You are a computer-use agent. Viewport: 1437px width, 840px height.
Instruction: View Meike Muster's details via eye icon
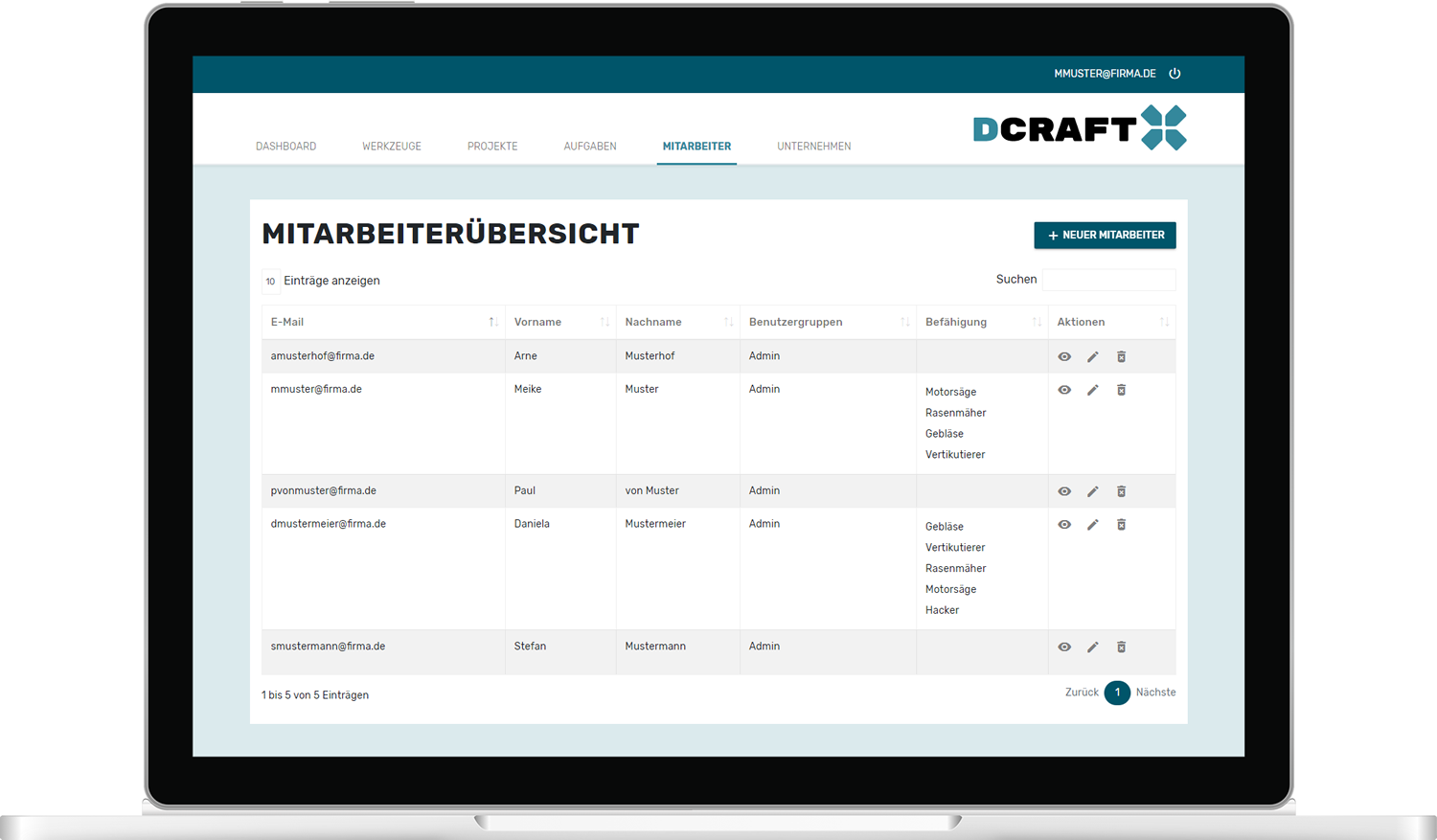[1064, 391]
